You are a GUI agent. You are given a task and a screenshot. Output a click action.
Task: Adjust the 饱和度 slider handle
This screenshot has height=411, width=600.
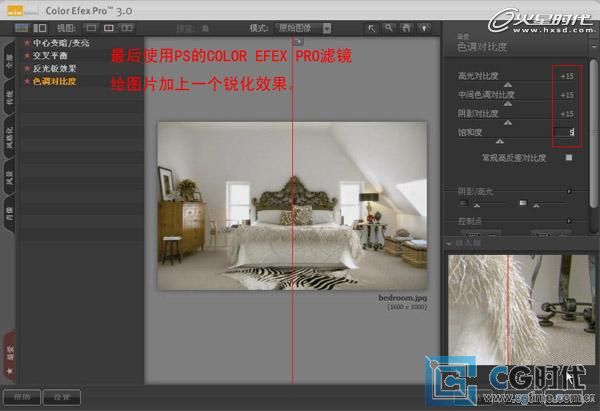pos(499,141)
